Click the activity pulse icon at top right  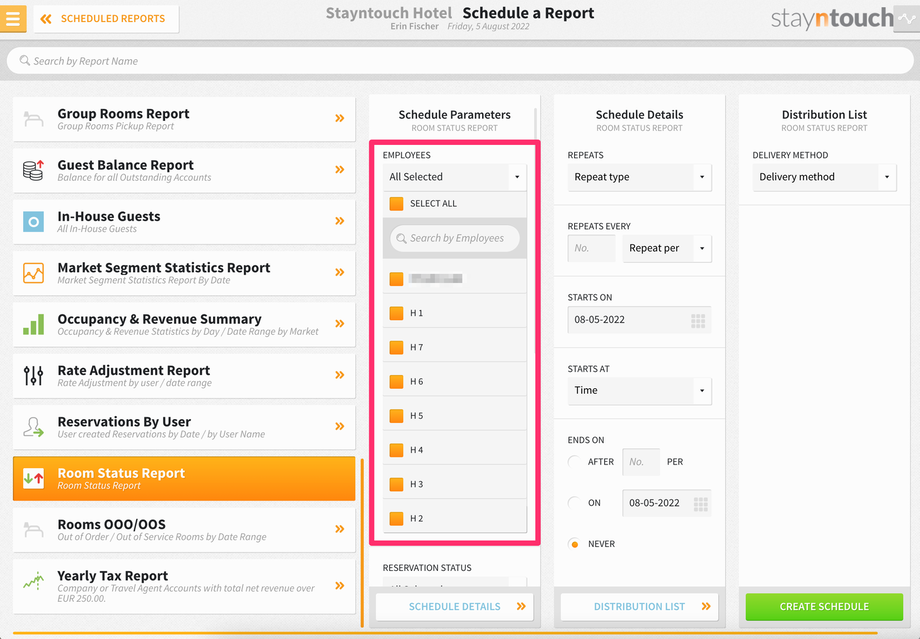click(x=907, y=18)
